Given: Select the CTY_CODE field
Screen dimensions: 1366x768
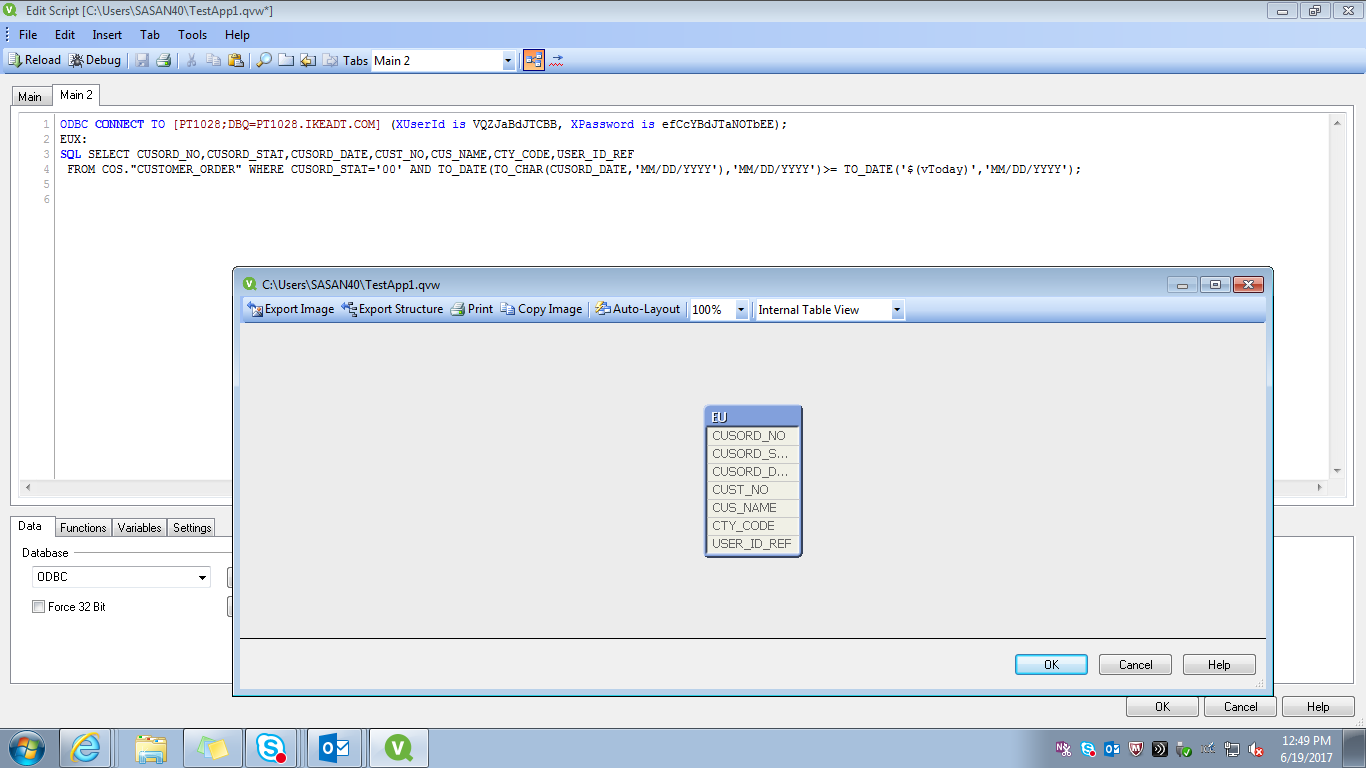Looking at the screenshot, I should (x=753, y=526).
